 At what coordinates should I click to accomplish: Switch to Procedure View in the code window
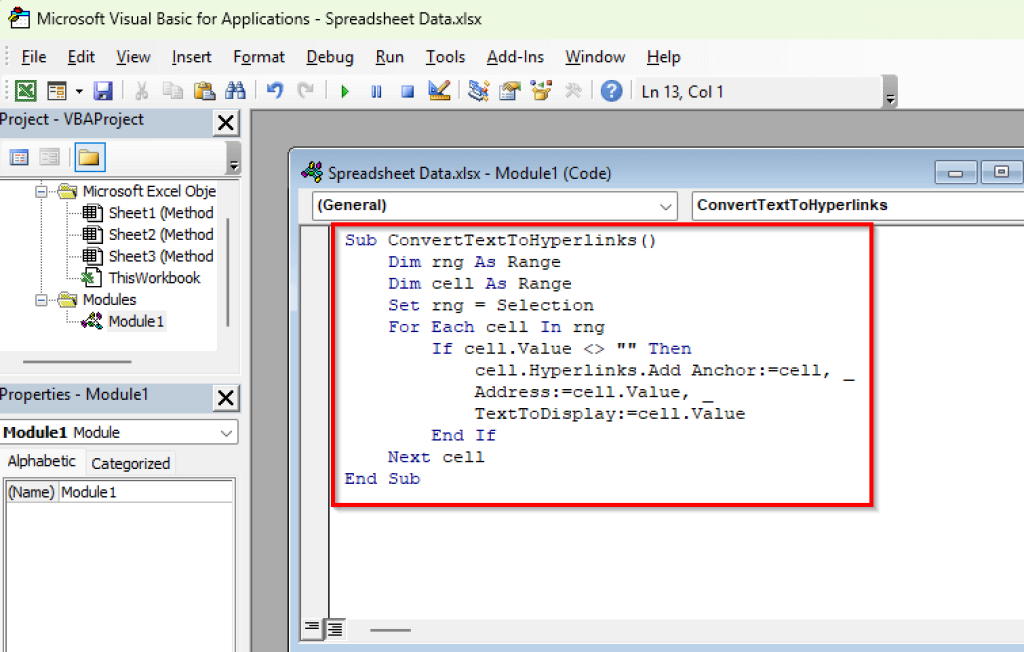[x=311, y=630]
